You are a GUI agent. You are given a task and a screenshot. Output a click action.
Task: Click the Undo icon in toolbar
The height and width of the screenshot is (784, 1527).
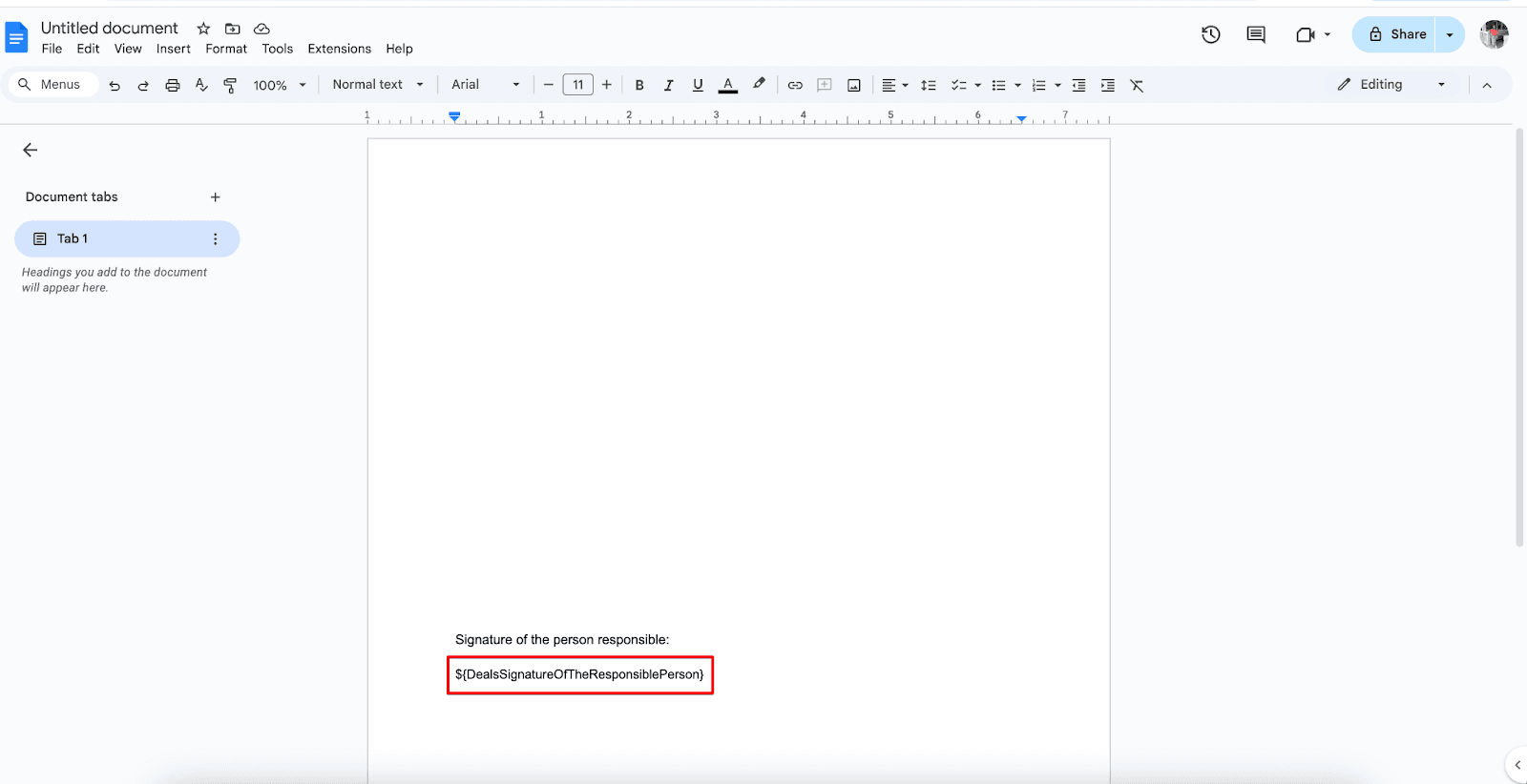[x=115, y=85]
